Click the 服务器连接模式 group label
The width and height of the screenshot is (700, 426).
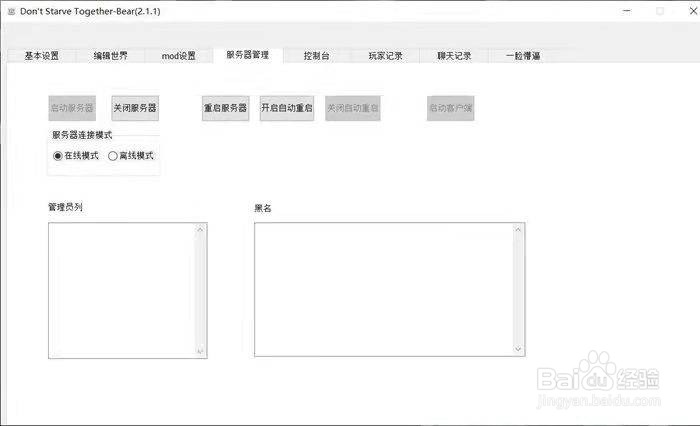coord(82,135)
